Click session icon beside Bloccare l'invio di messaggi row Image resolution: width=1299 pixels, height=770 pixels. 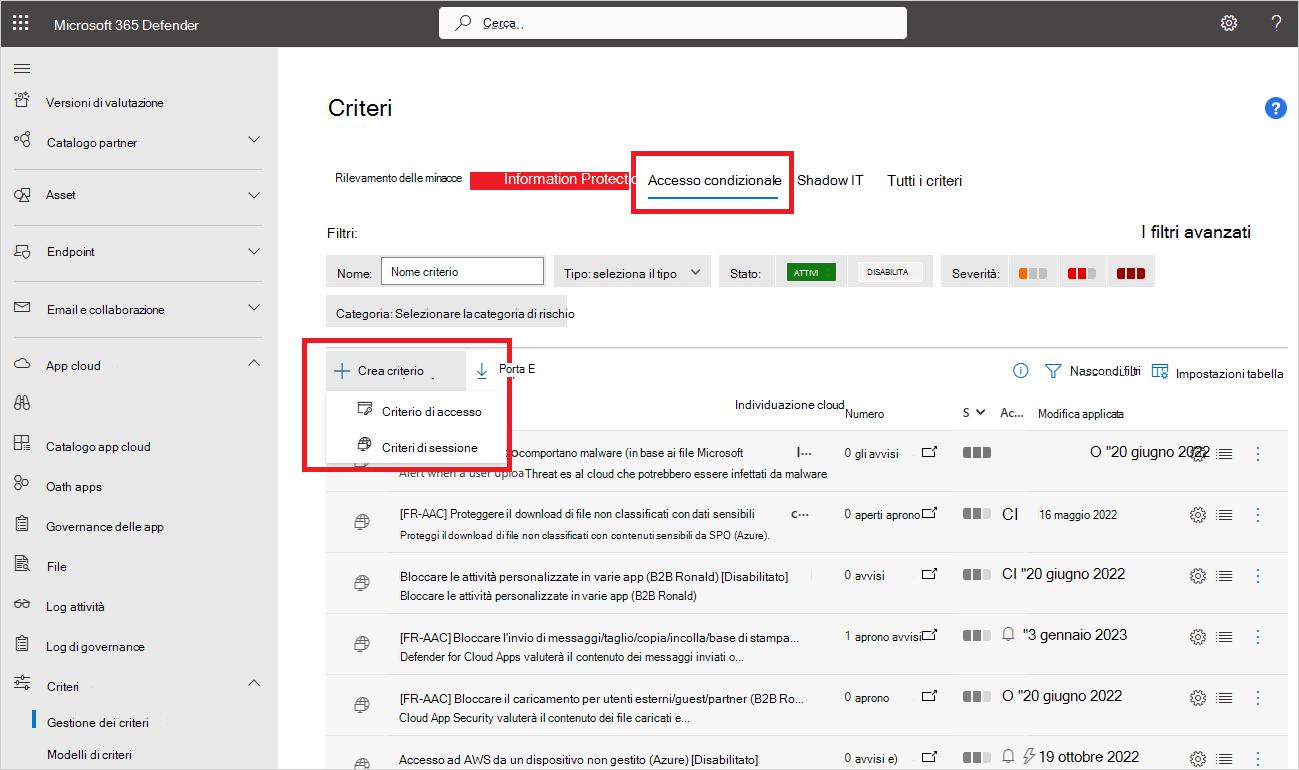362,644
